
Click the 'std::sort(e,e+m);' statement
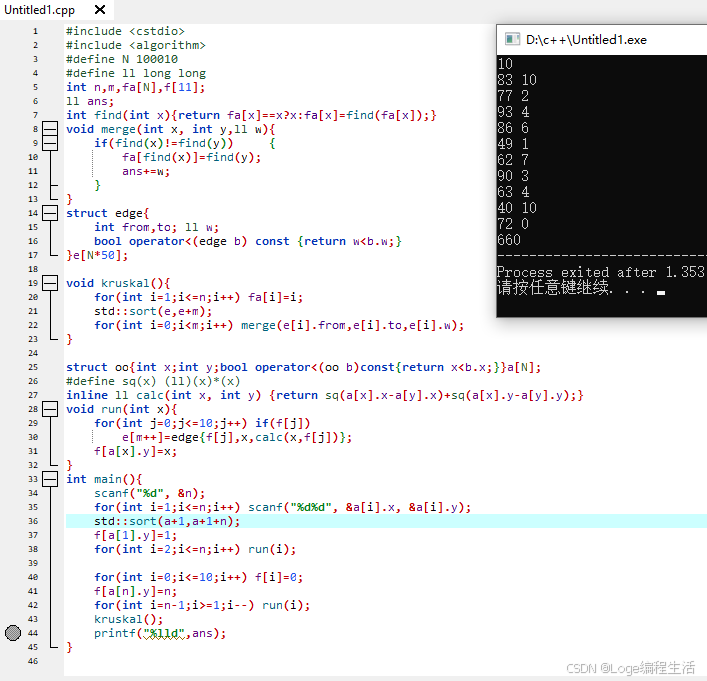pyautogui.click(x=153, y=311)
